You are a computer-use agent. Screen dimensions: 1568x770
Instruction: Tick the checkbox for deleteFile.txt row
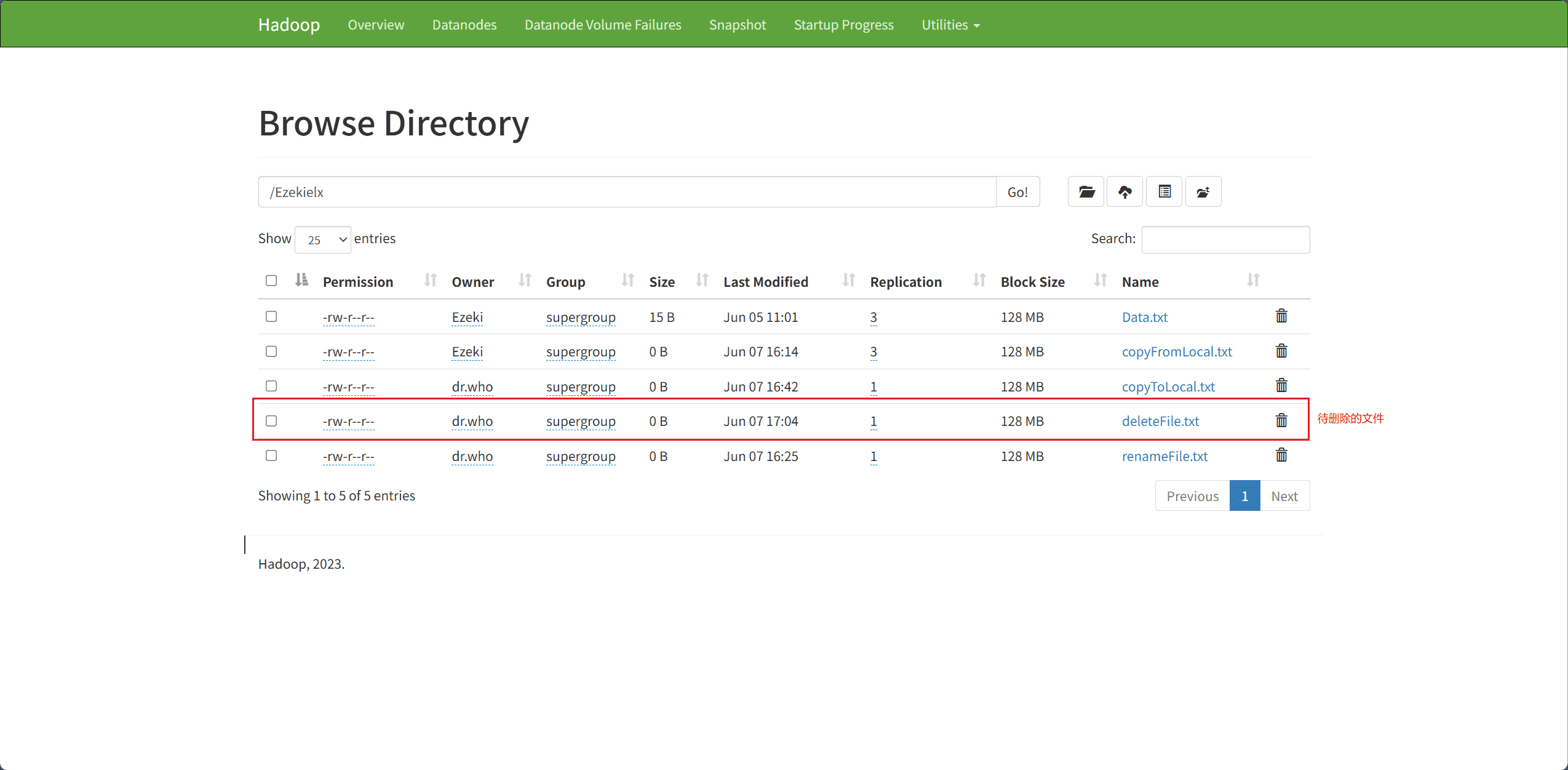271,421
